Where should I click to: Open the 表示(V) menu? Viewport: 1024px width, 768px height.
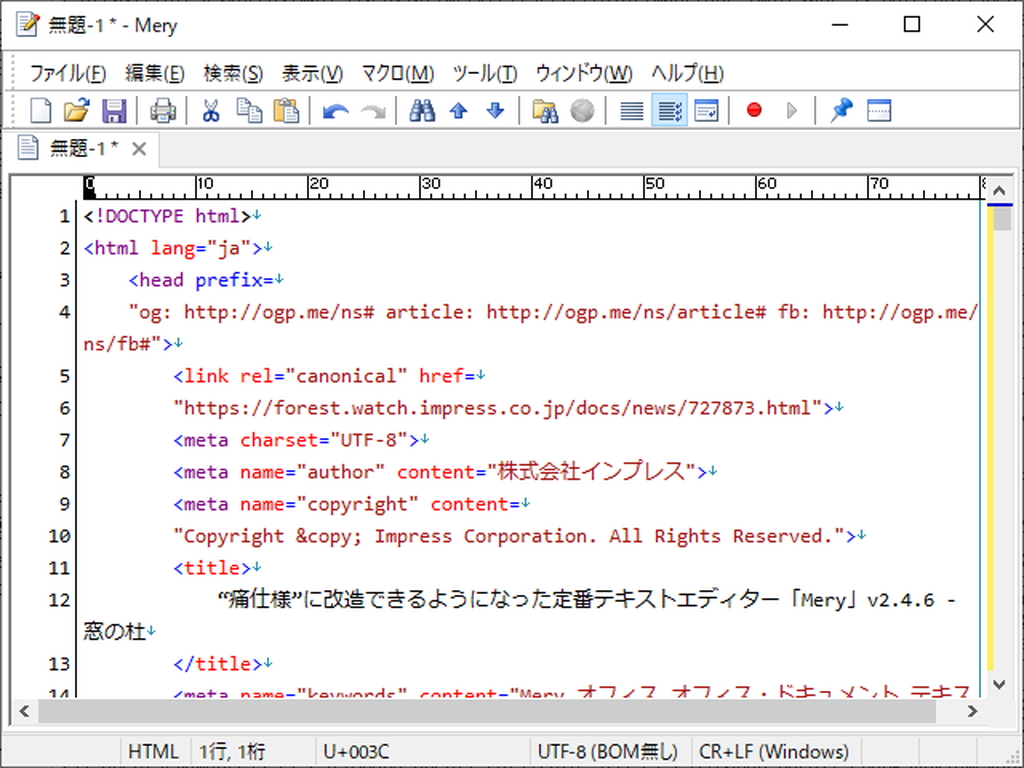tap(312, 73)
